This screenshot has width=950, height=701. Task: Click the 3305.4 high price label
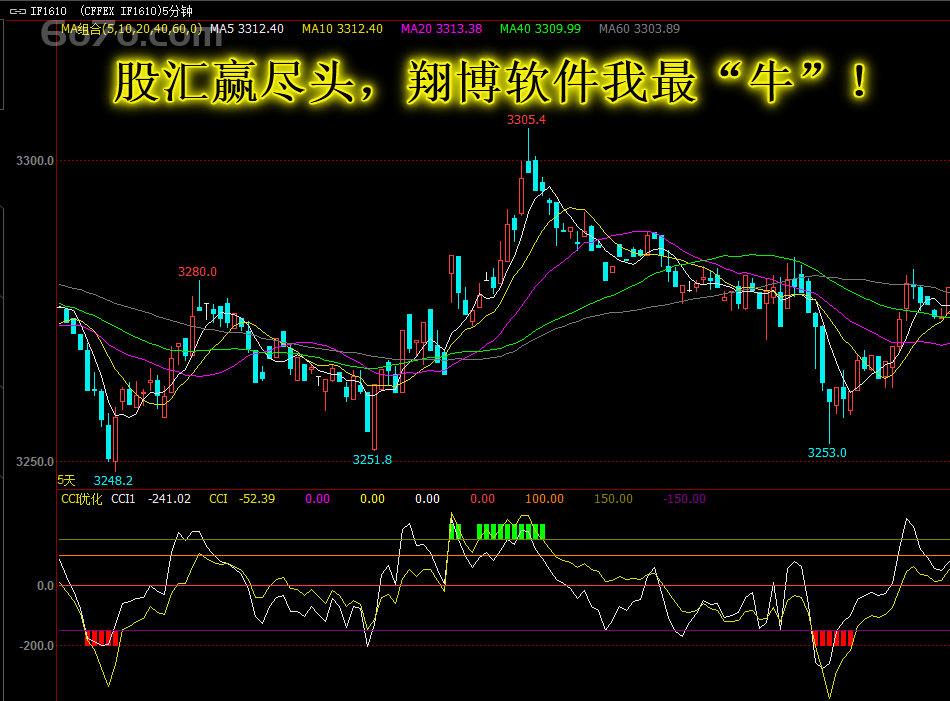(x=526, y=120)
